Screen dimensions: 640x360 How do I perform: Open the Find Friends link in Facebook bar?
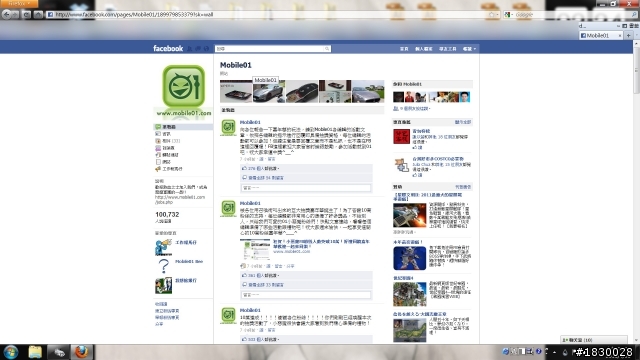point(447,49)
